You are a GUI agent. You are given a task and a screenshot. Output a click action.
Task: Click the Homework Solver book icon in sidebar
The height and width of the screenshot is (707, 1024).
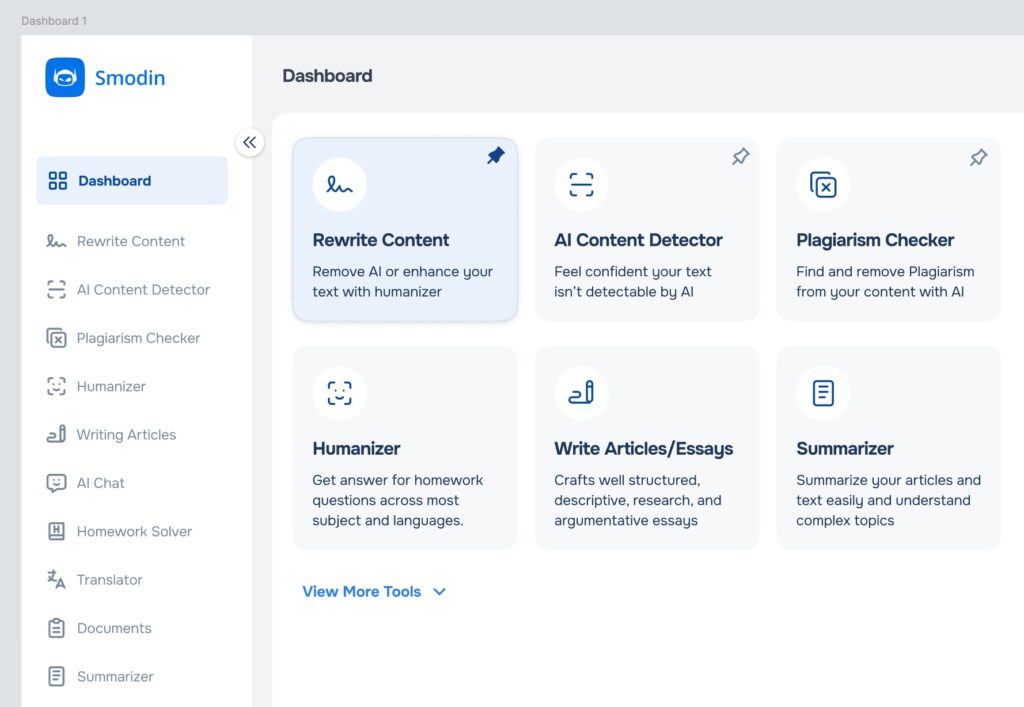[56, 531]
